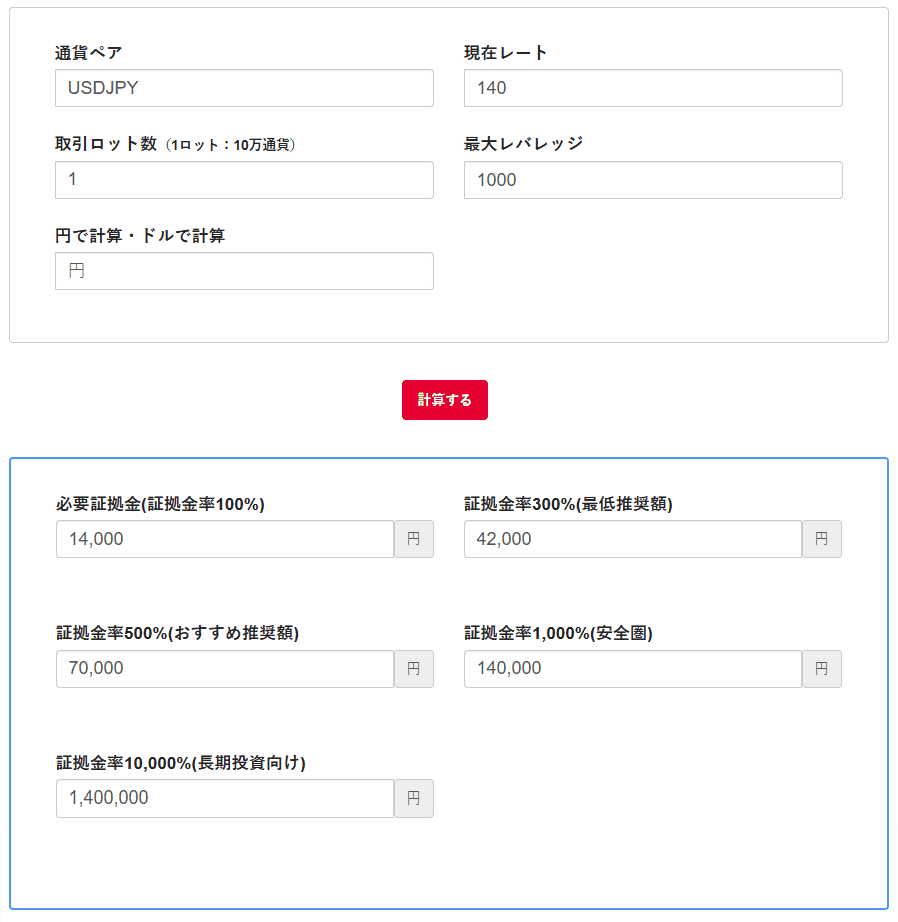Click the 円 unit badge beside 1,400,000
Viewport: 898px width, 922px height.
click(x=414, y=799)
